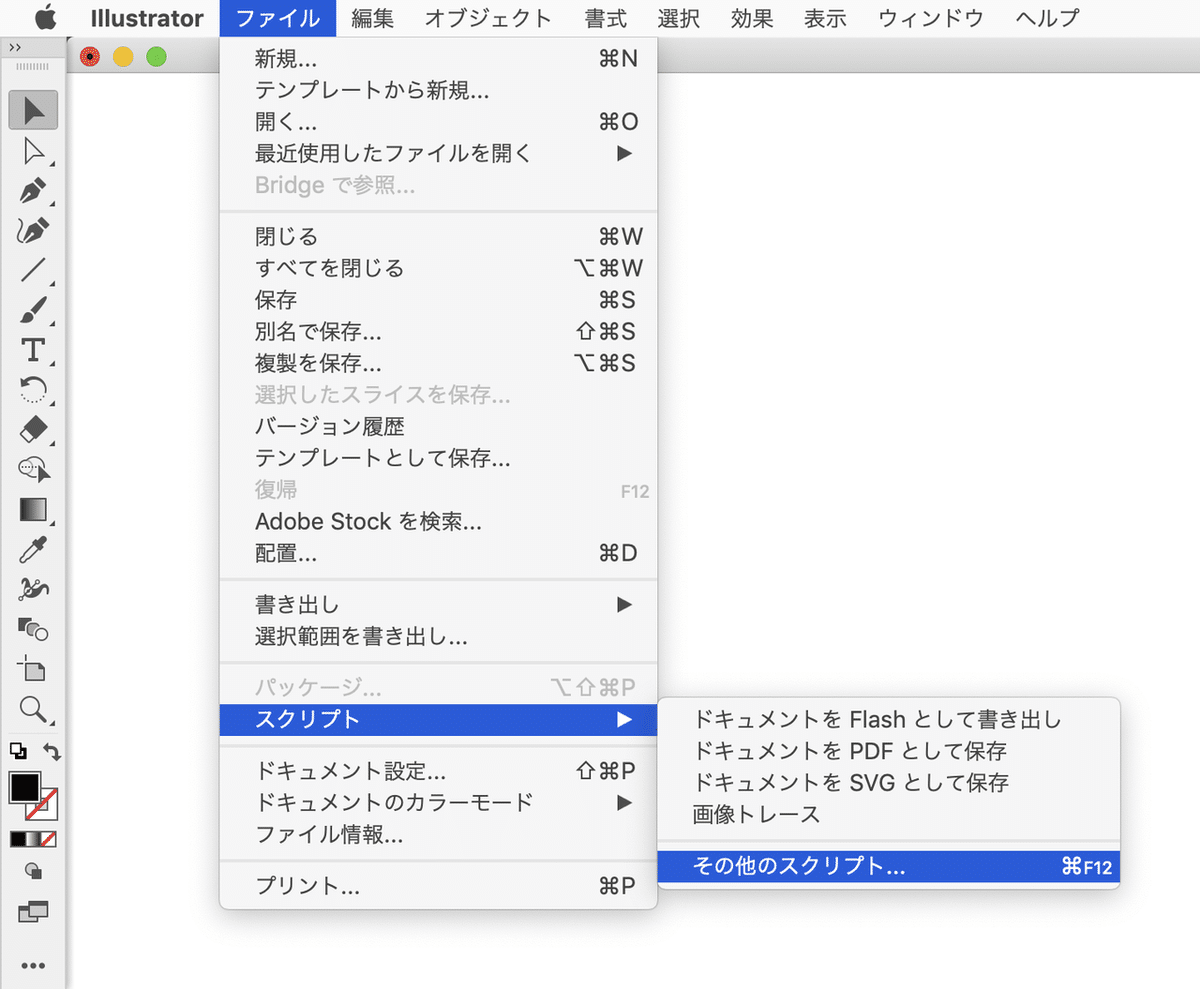Image resolution: width=1200 pixels, height=989 pixels.
Task: Select the Direct Selection tool (white arrow)
Action: (x=33, y=150)
